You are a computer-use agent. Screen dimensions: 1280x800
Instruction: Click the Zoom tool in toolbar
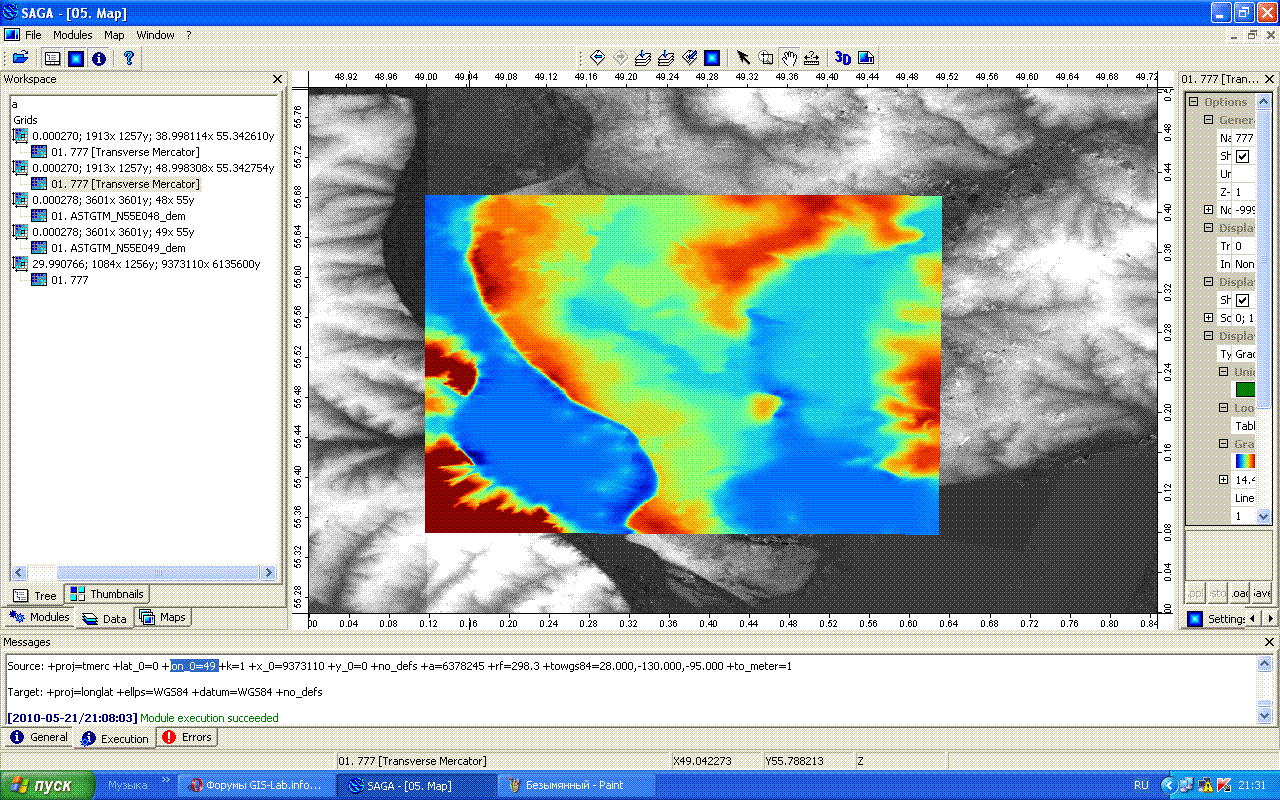[x=766, y=58]
